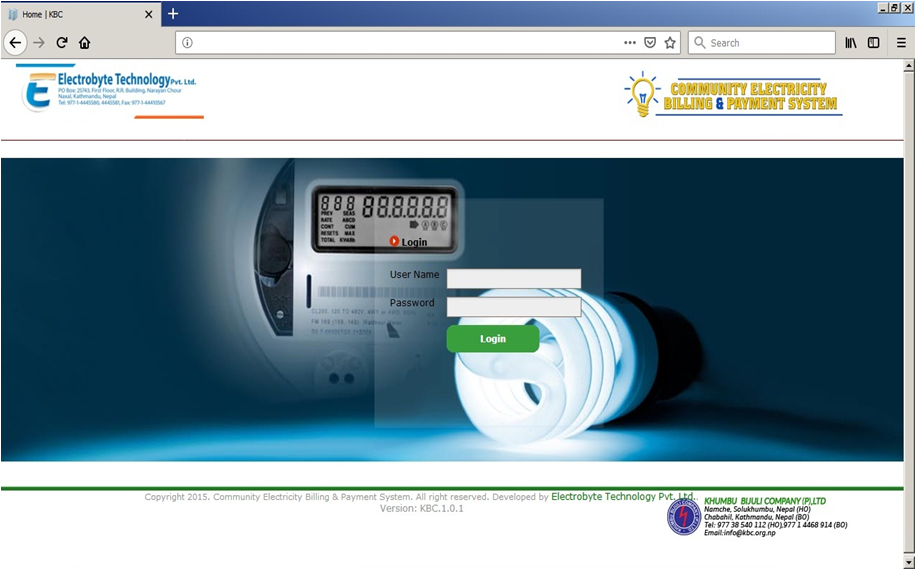Reload the current page
The height and width of the screenshot is (570, 916).
(62, 43)
